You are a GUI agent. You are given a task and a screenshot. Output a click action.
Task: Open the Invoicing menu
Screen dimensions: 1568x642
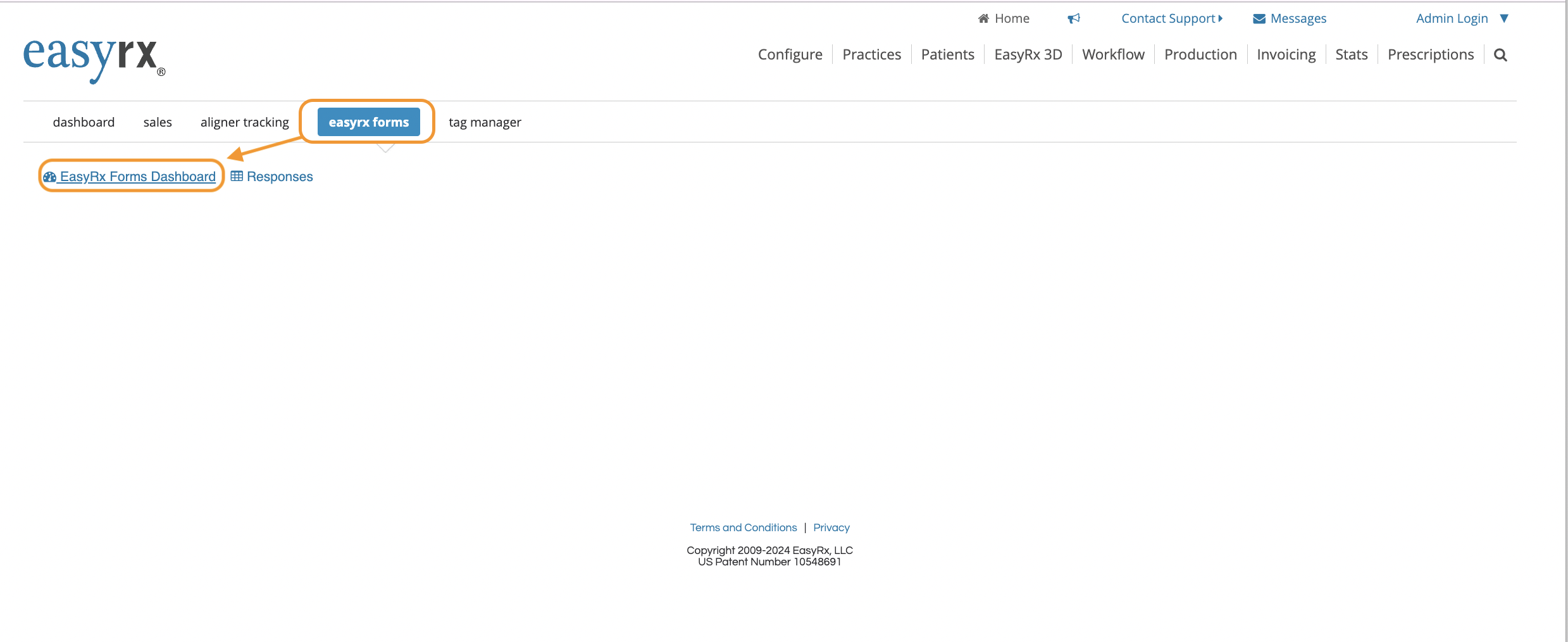1286,54
